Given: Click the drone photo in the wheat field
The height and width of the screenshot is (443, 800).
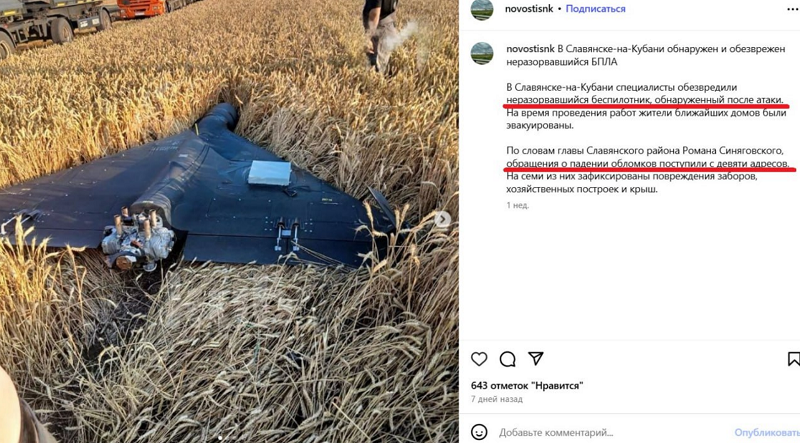Looking at the screenshot, I should (229, 222).
